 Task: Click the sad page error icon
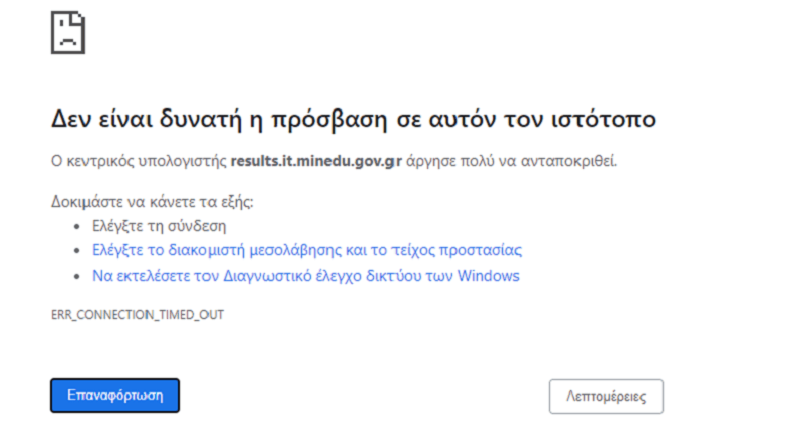click(x=68, y=32)
